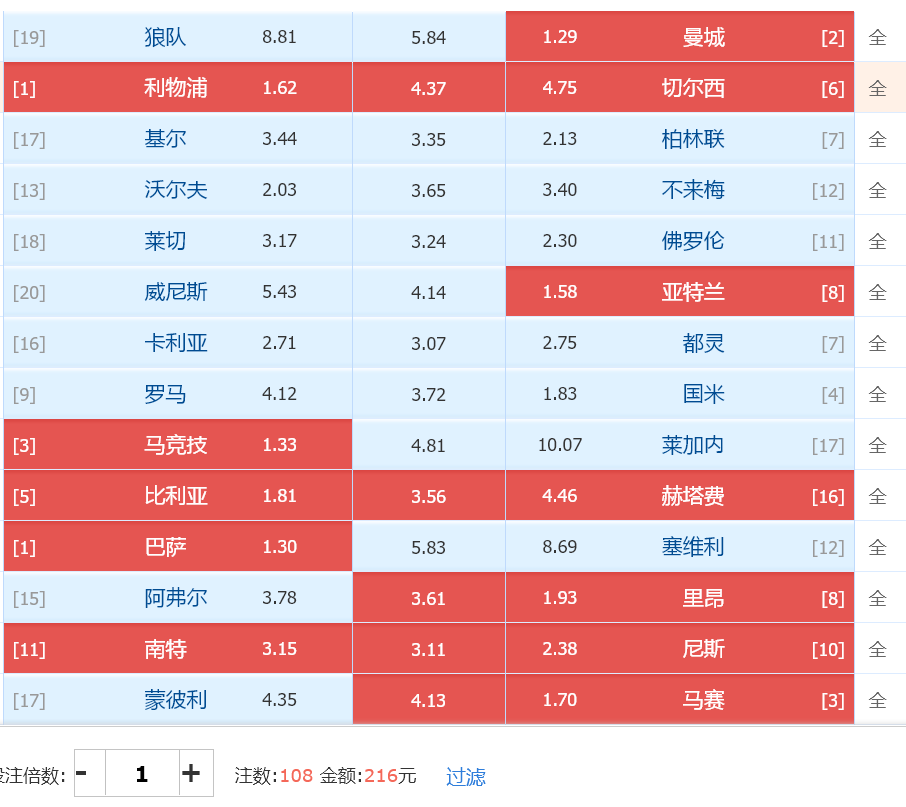Image resolution: width=906 pixels, height=807 pixels.
Task: Select away win 3.40 for 不来梅
Action: (x=680, y=190)
